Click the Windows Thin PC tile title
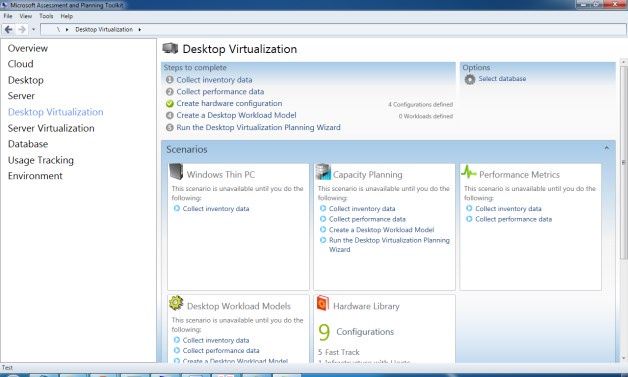Screen dimensions: 628x377 [221, 175]
